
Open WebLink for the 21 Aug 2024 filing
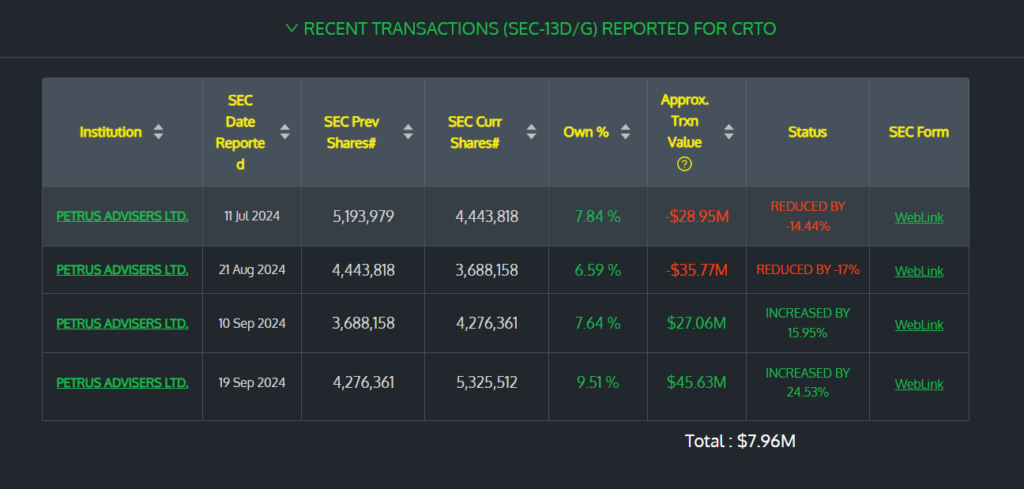(x=918, y=271)
